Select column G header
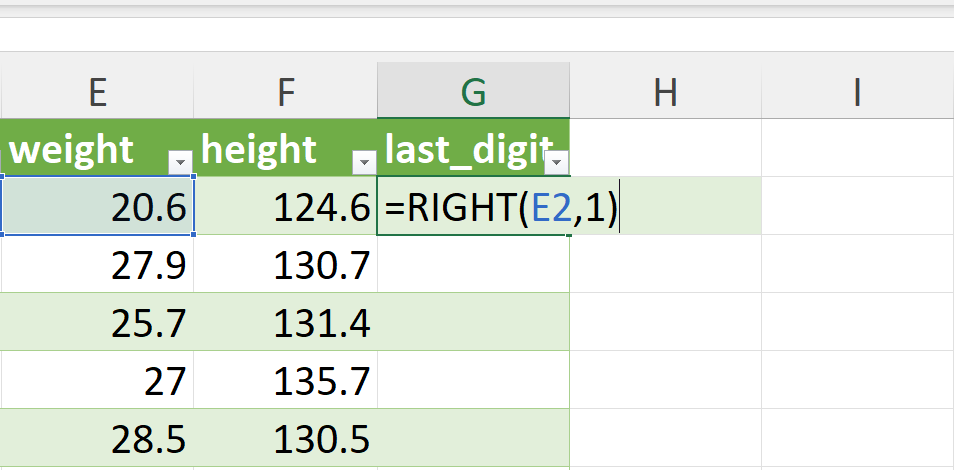The image size is (954, 470). 473,93
